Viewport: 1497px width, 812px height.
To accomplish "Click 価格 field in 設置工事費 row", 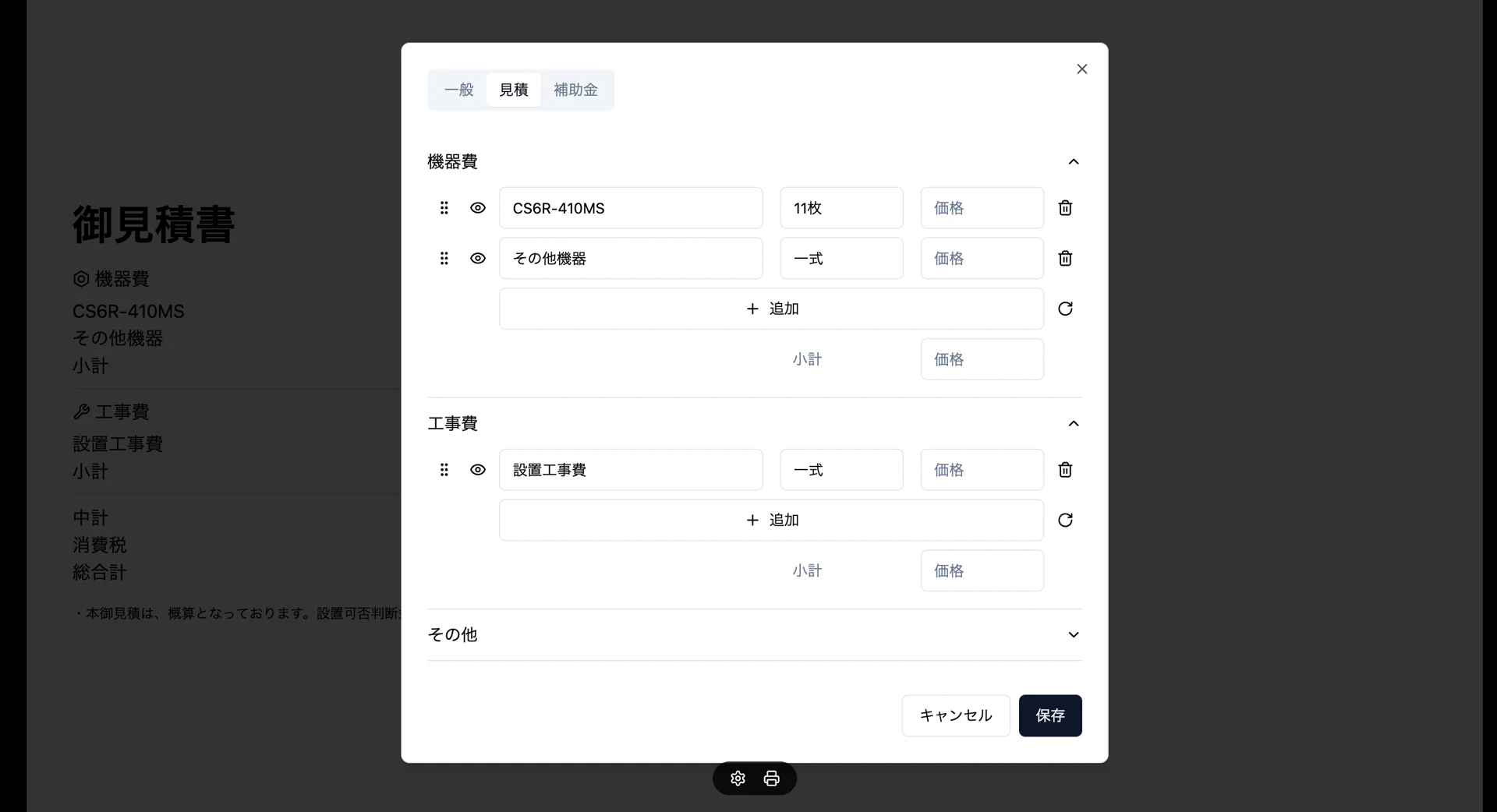I will (982, 470).
